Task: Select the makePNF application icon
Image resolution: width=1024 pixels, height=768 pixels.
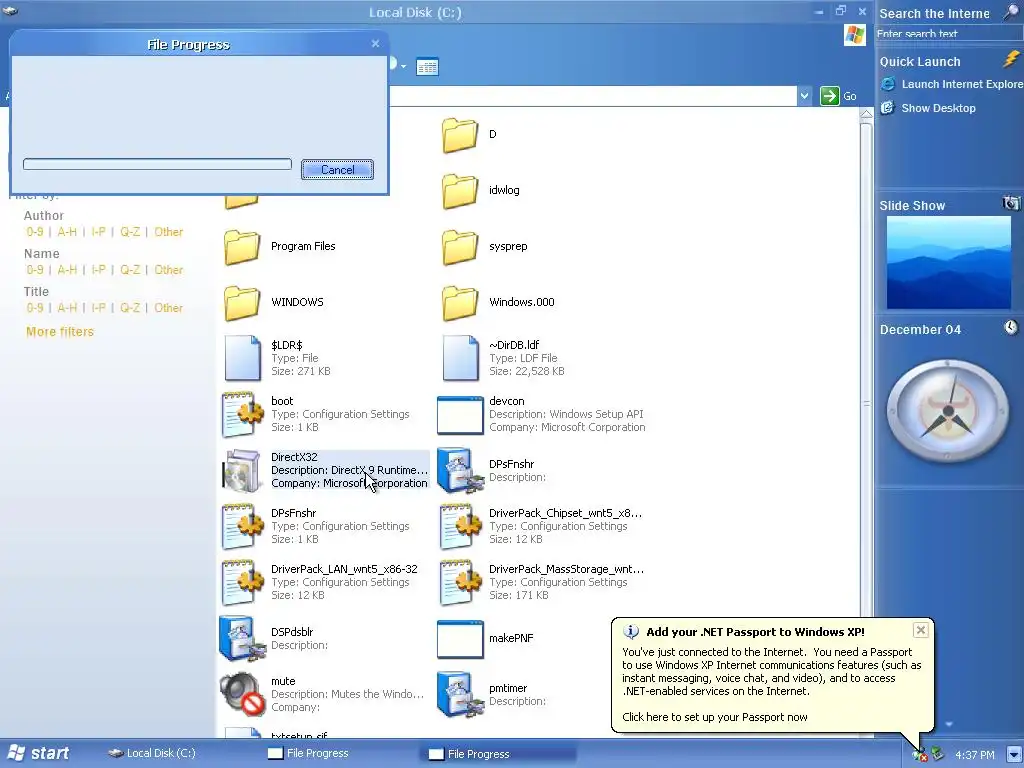Action: tap(460, 639)
